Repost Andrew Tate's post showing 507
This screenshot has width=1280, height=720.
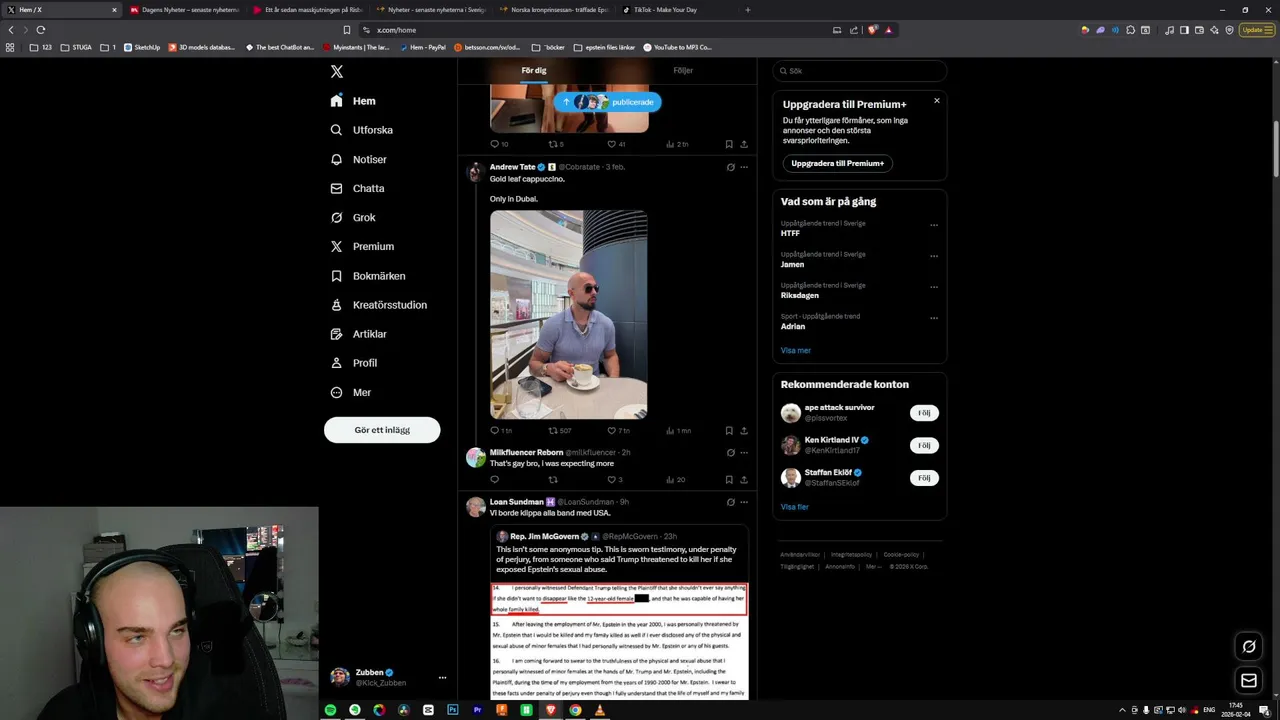559,430
